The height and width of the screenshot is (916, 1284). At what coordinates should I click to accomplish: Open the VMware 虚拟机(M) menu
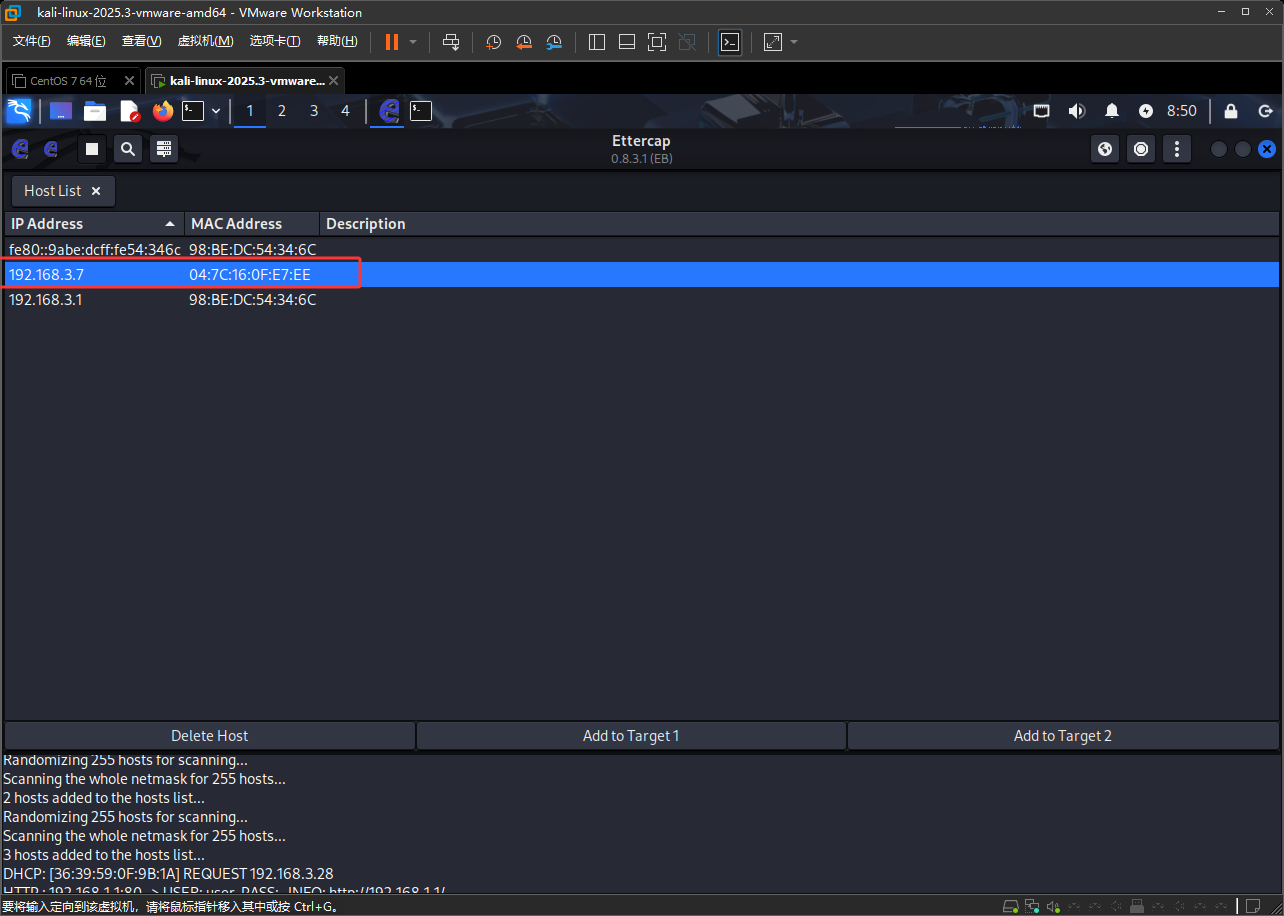pyautogui.click(x=205, y=41)
